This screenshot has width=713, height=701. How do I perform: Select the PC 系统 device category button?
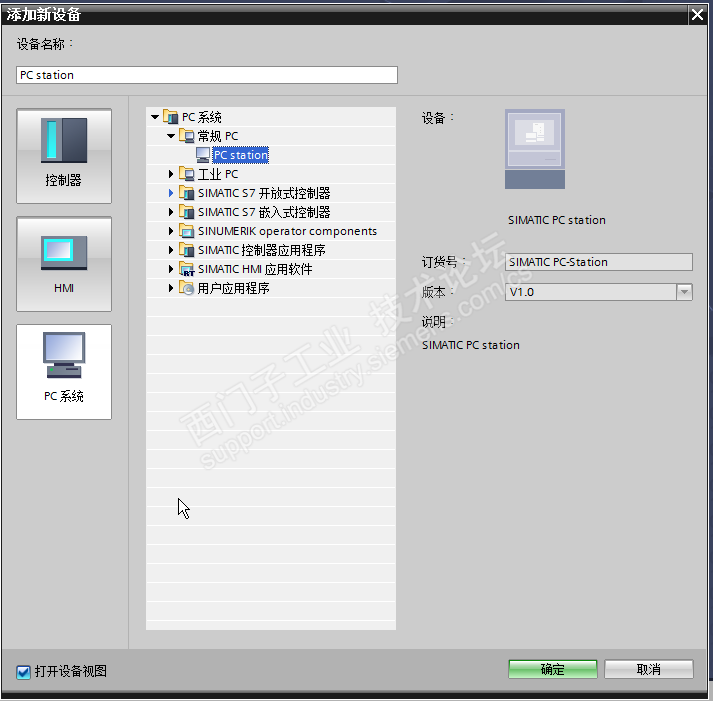[x=64, y=372]
